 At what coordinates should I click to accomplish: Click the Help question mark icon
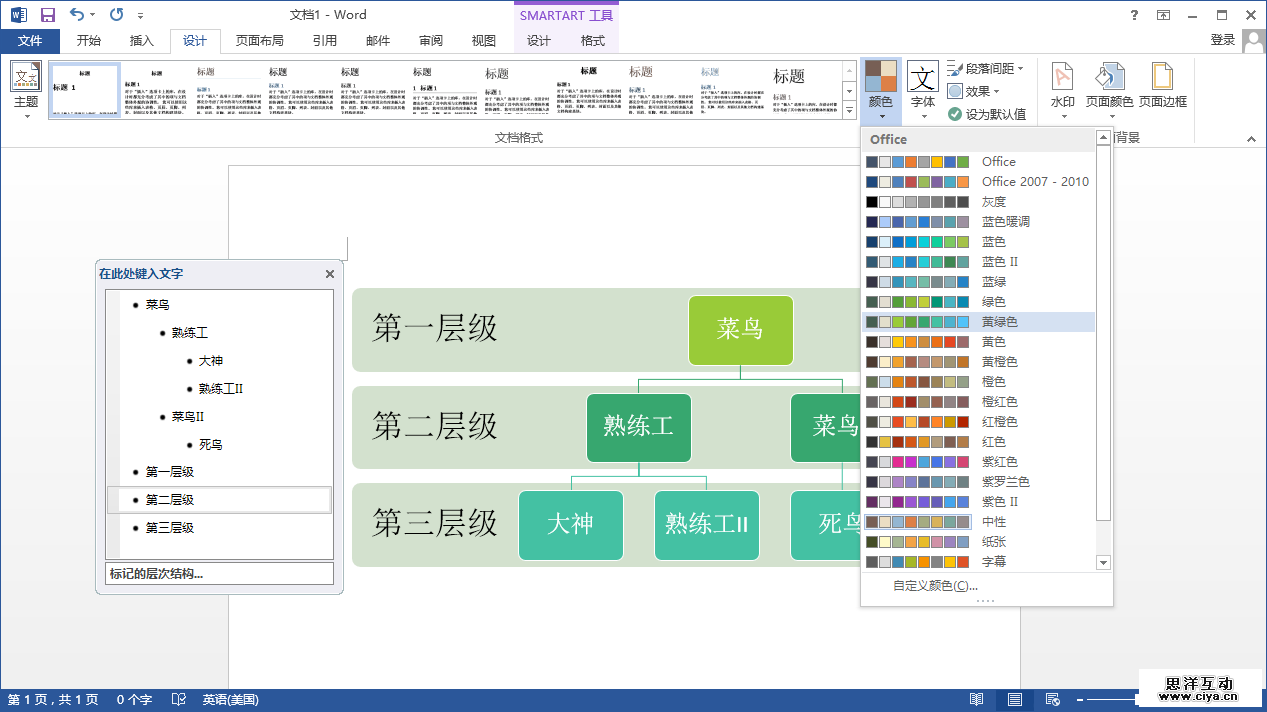[x=1134, y=15]
